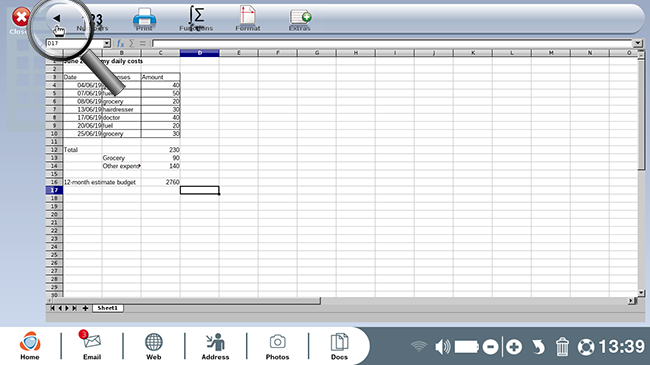Click the Function Wizard fx icon
650x365 pixels.
coord(120,43)
